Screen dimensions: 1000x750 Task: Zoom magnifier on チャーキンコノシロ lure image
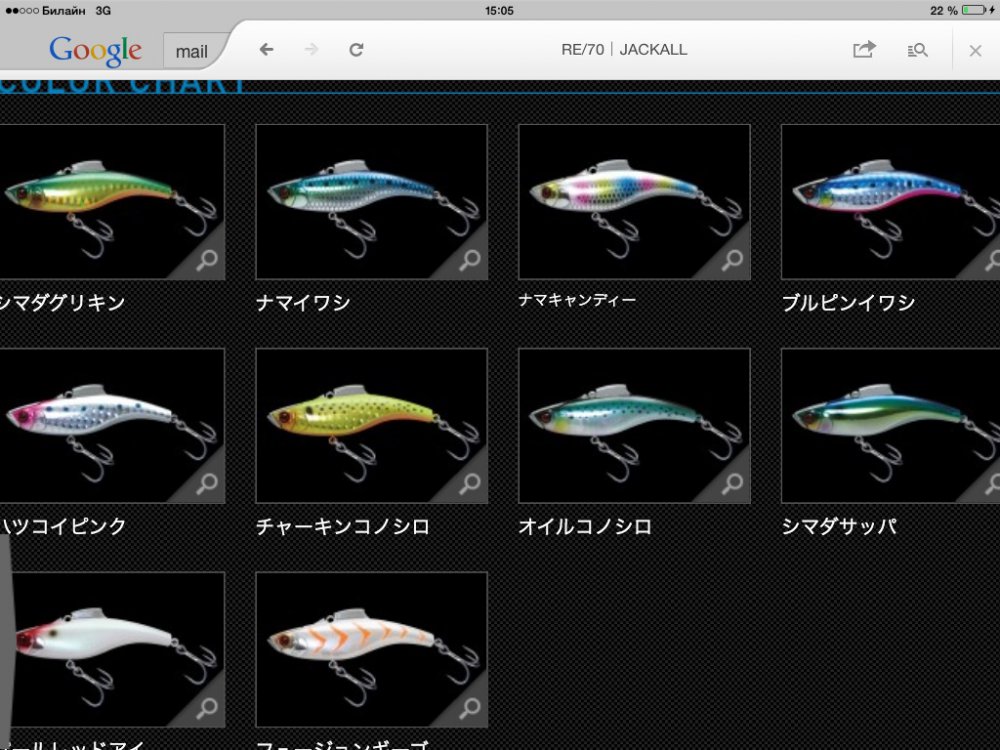pyautogui.click(x=468, y=485)
